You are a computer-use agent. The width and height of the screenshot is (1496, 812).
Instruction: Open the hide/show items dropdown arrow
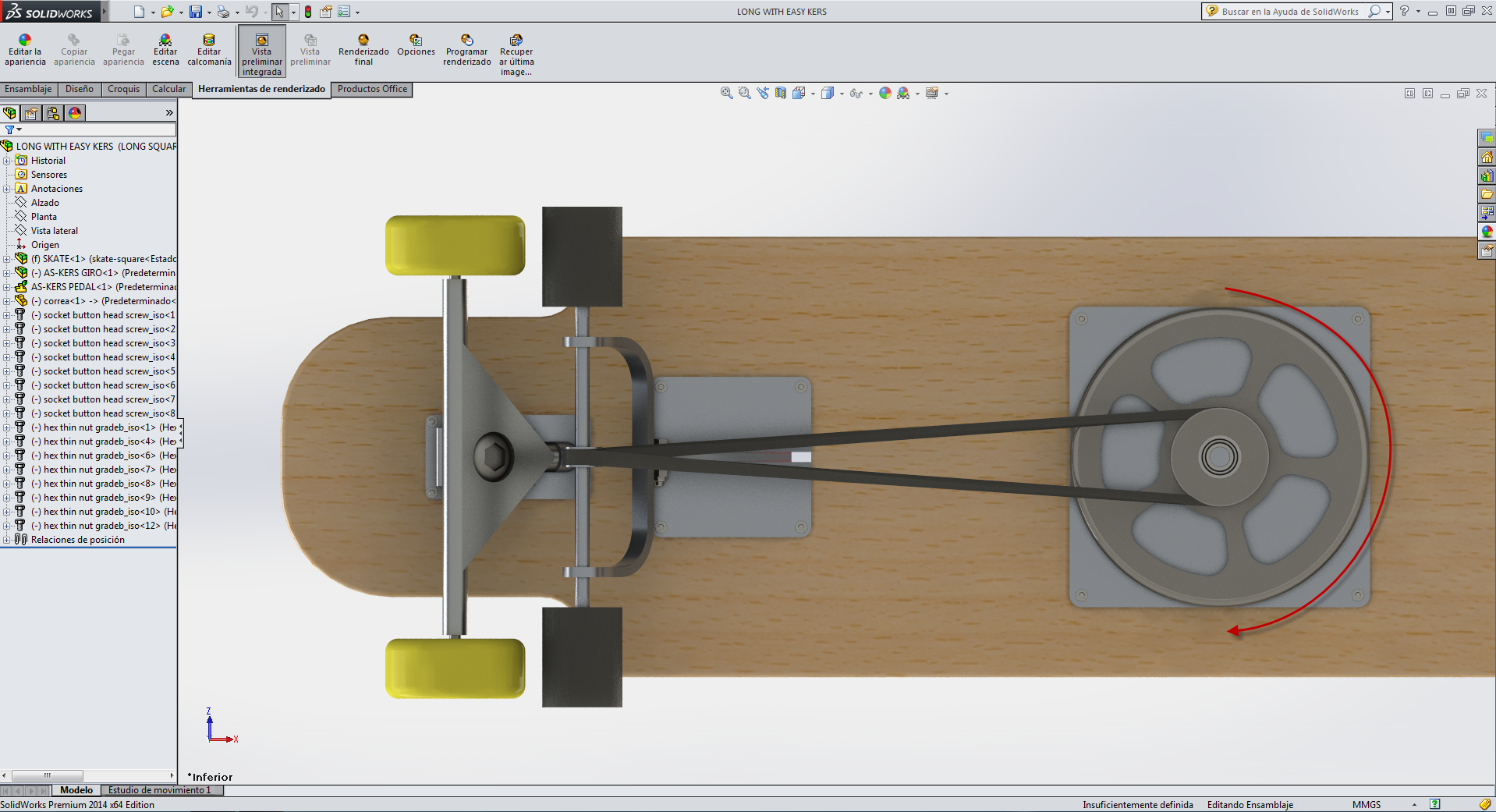click(x=870, y=94)
